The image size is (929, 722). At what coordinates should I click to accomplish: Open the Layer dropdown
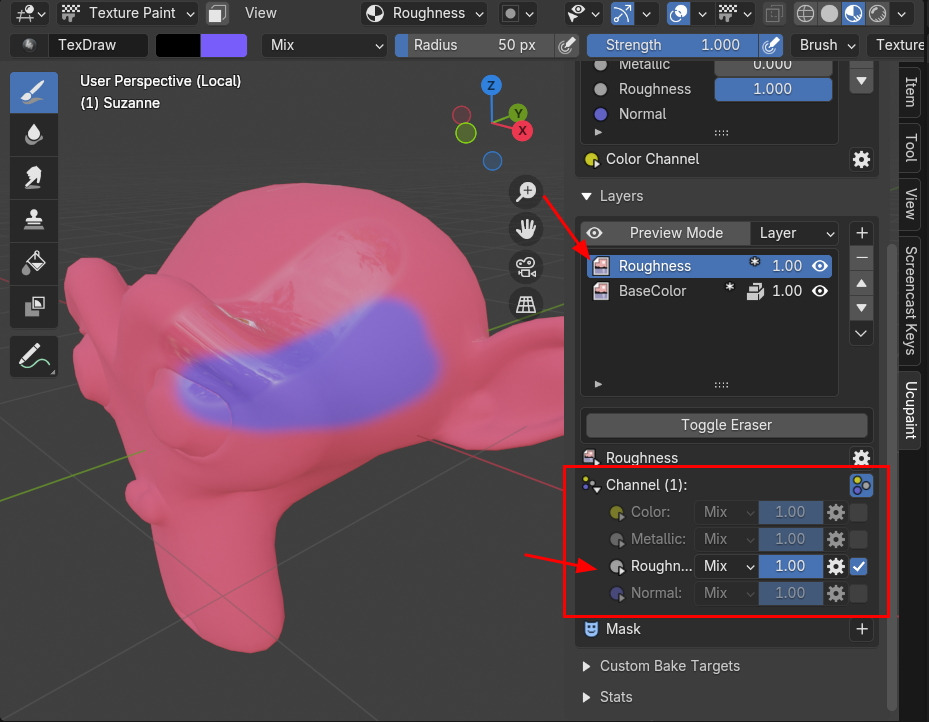click(793, 233)
